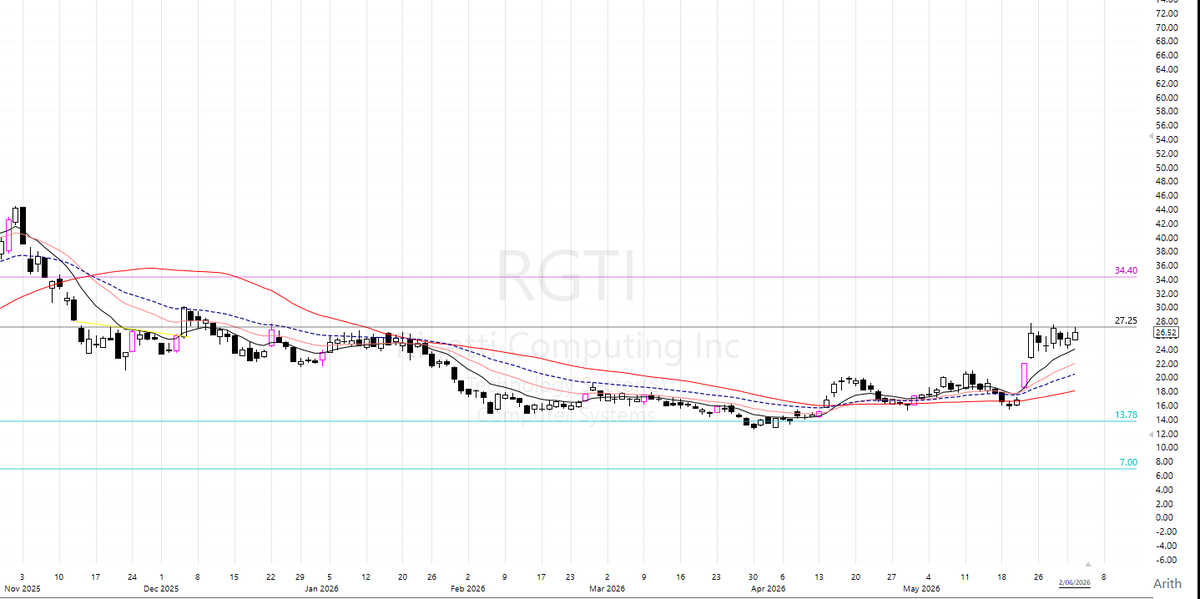Select the 13.78 support level label
This screenshot has width=1200, height=599.
tap(1125, 414)
